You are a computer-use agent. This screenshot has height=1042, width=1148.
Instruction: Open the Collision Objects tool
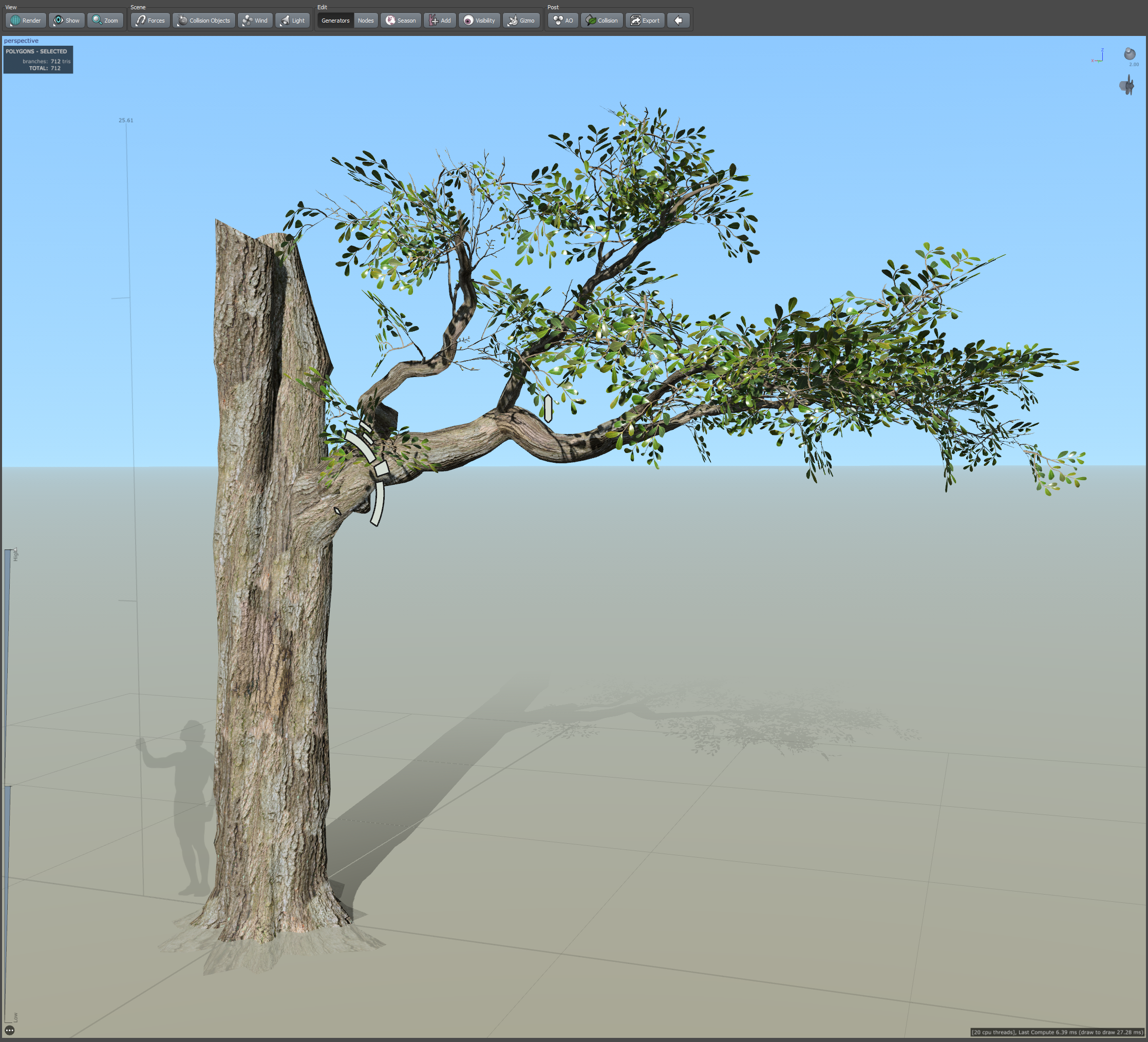(x=203, y=21)
